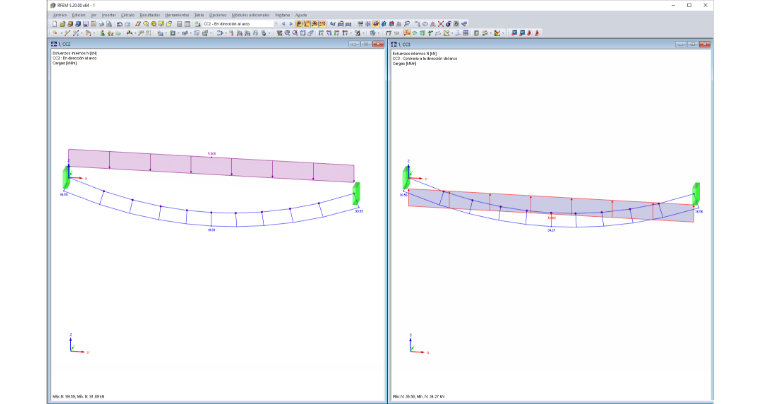
Task: Expand the load case list dropdown arrow
Action: 276,24
